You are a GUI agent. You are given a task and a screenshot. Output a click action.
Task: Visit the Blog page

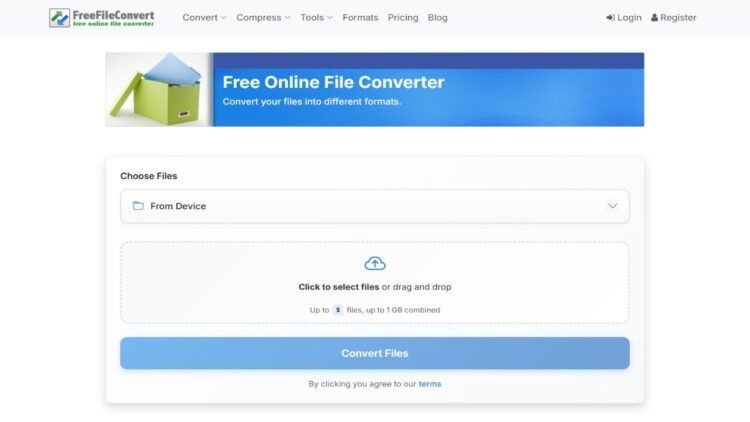point(438,18)
